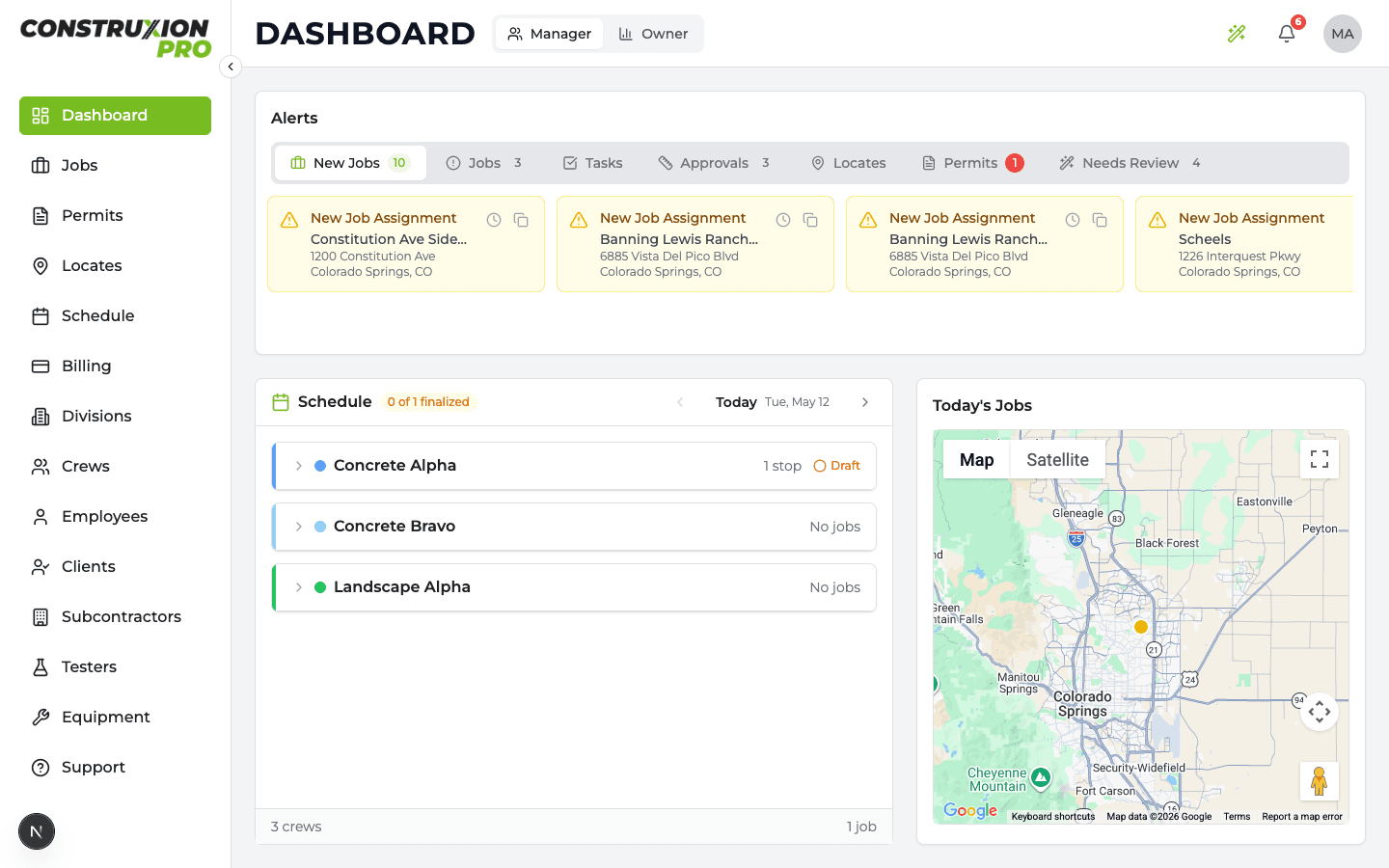This screenshot has height=868, width=1389.
Task: Open the Jobs page in sidebar
Action: point(115,166)
